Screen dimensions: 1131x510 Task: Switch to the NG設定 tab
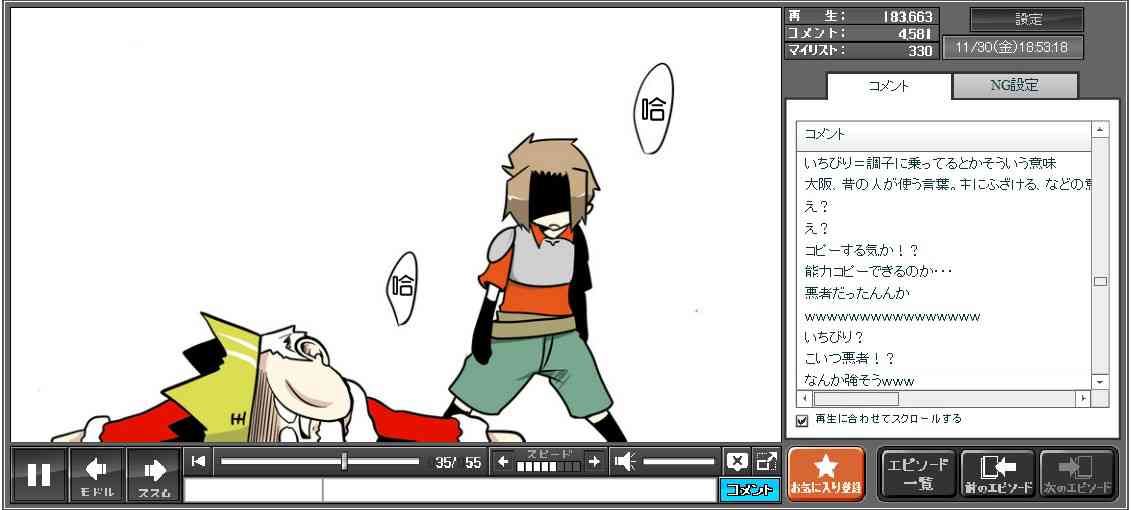click(x=1014, y=86)
